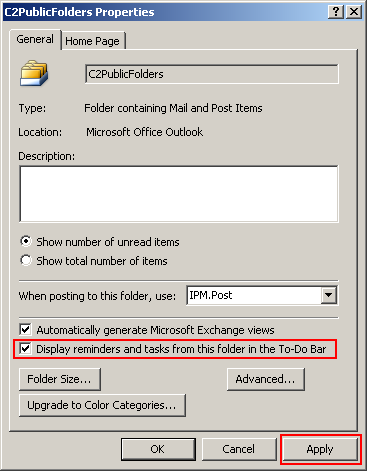367x471 pixels.
Task: Click the question mark help button
Action: pyautogui.click(x=336, y=12)
